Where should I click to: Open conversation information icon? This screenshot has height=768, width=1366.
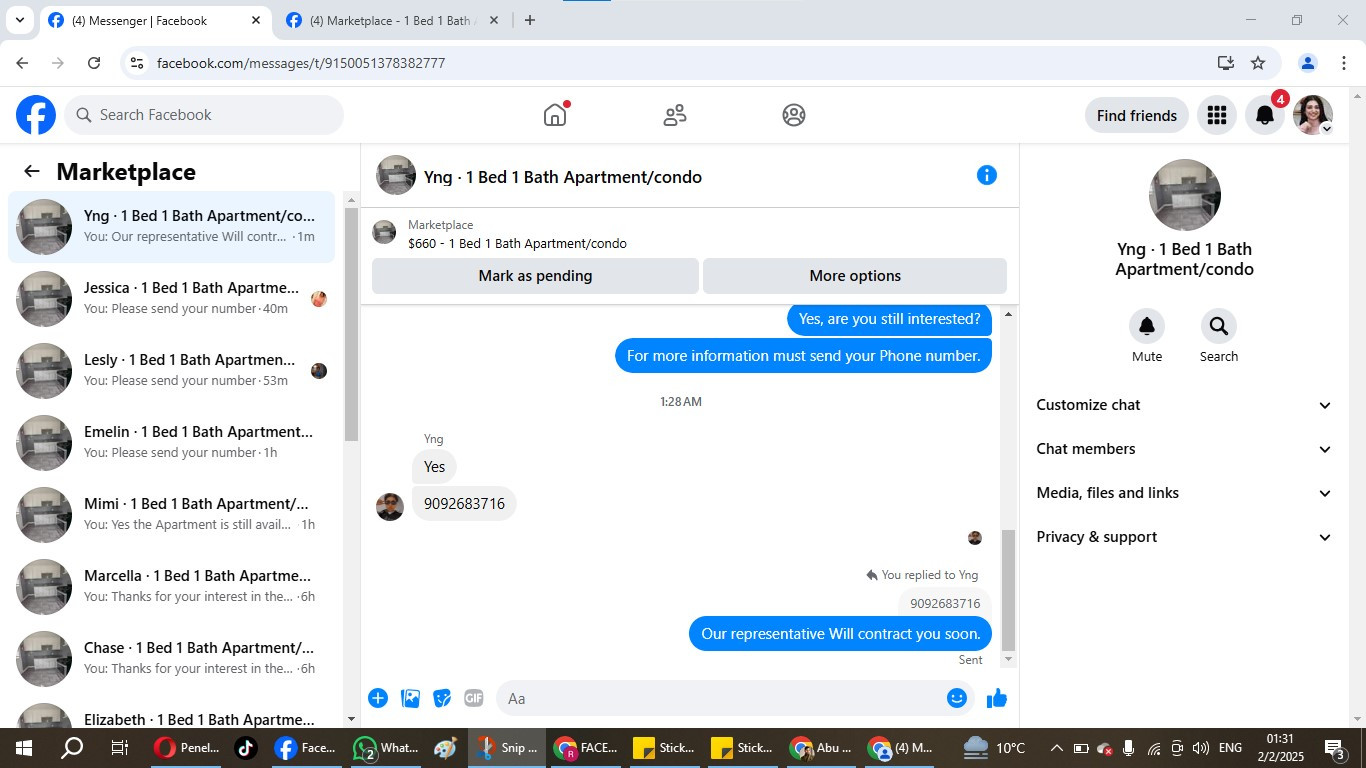click(x=987, y=175)
